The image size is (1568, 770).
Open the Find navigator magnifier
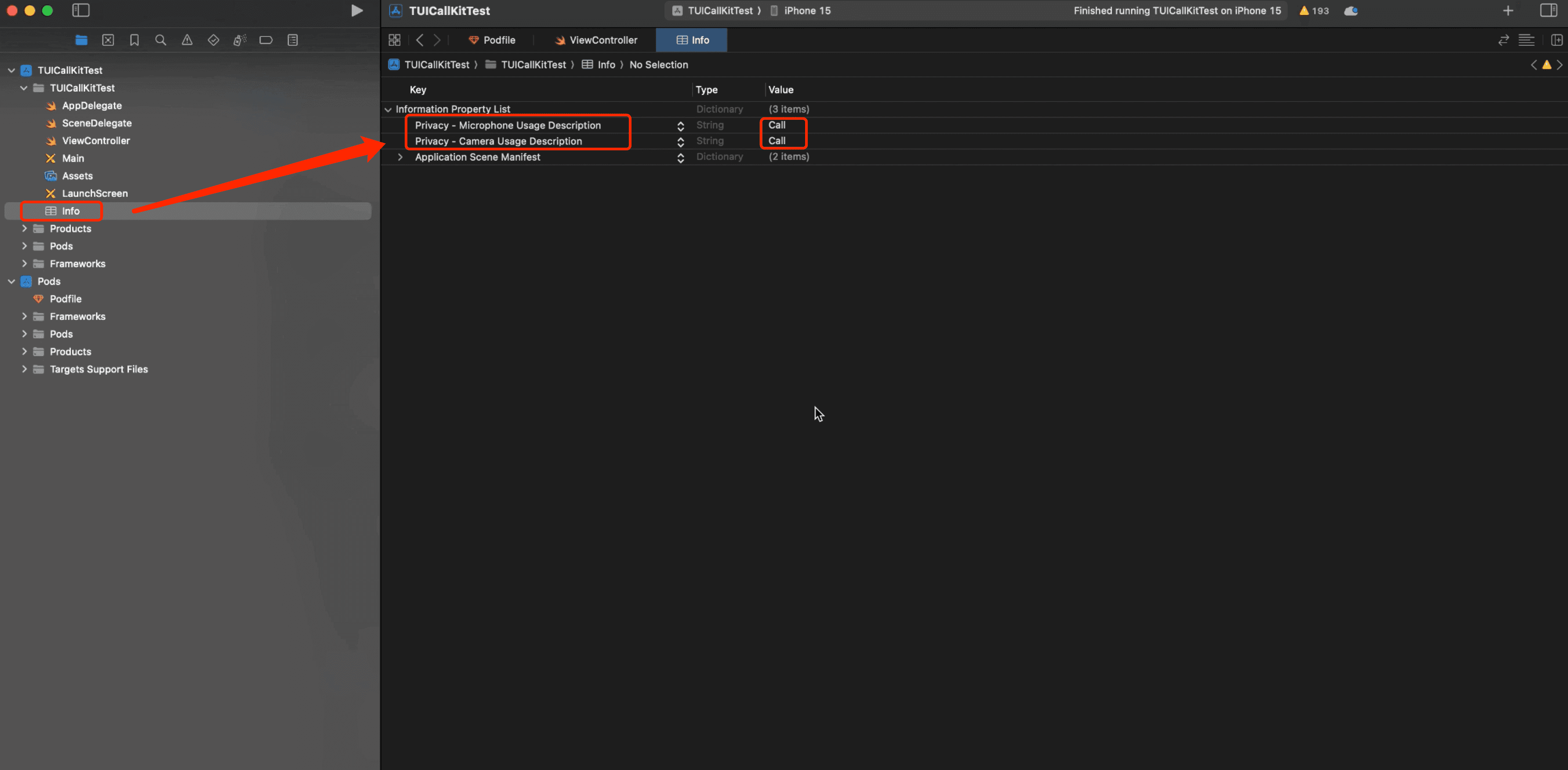[160, 40]
